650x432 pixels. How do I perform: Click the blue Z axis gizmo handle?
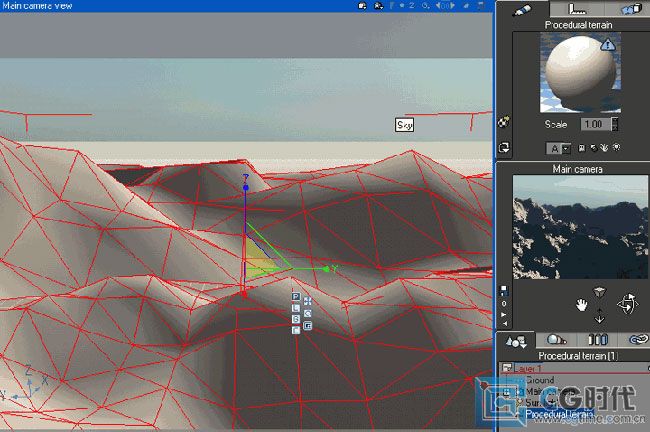coord(245,187)
